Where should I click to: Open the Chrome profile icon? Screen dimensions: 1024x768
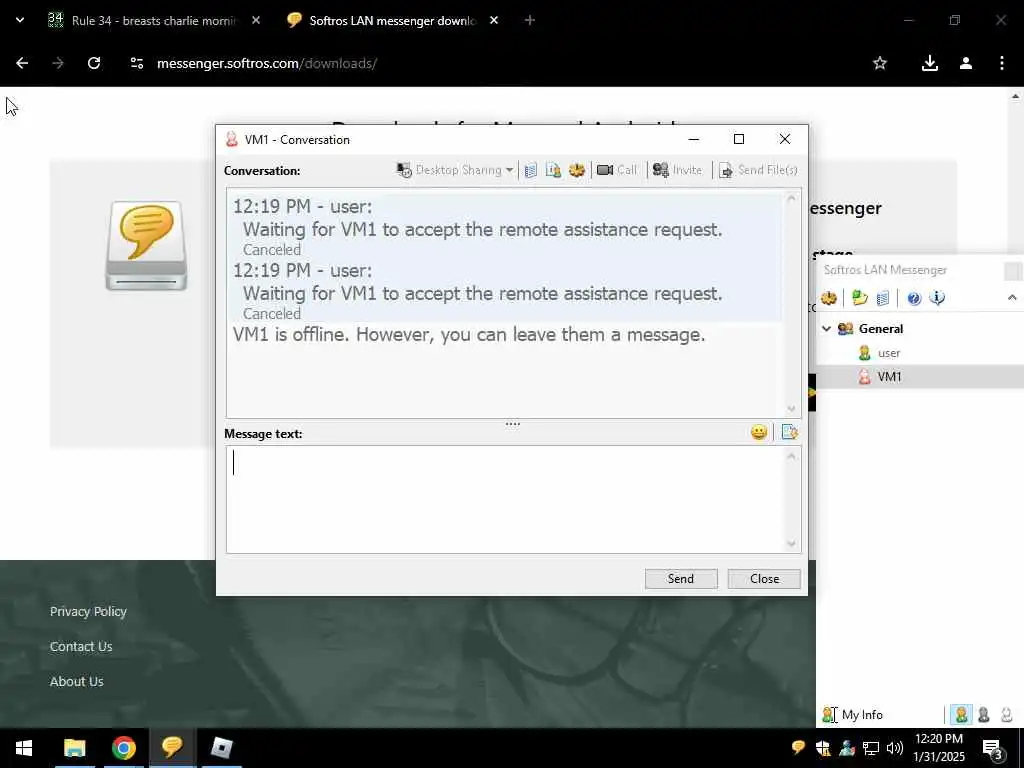(966, 63)
